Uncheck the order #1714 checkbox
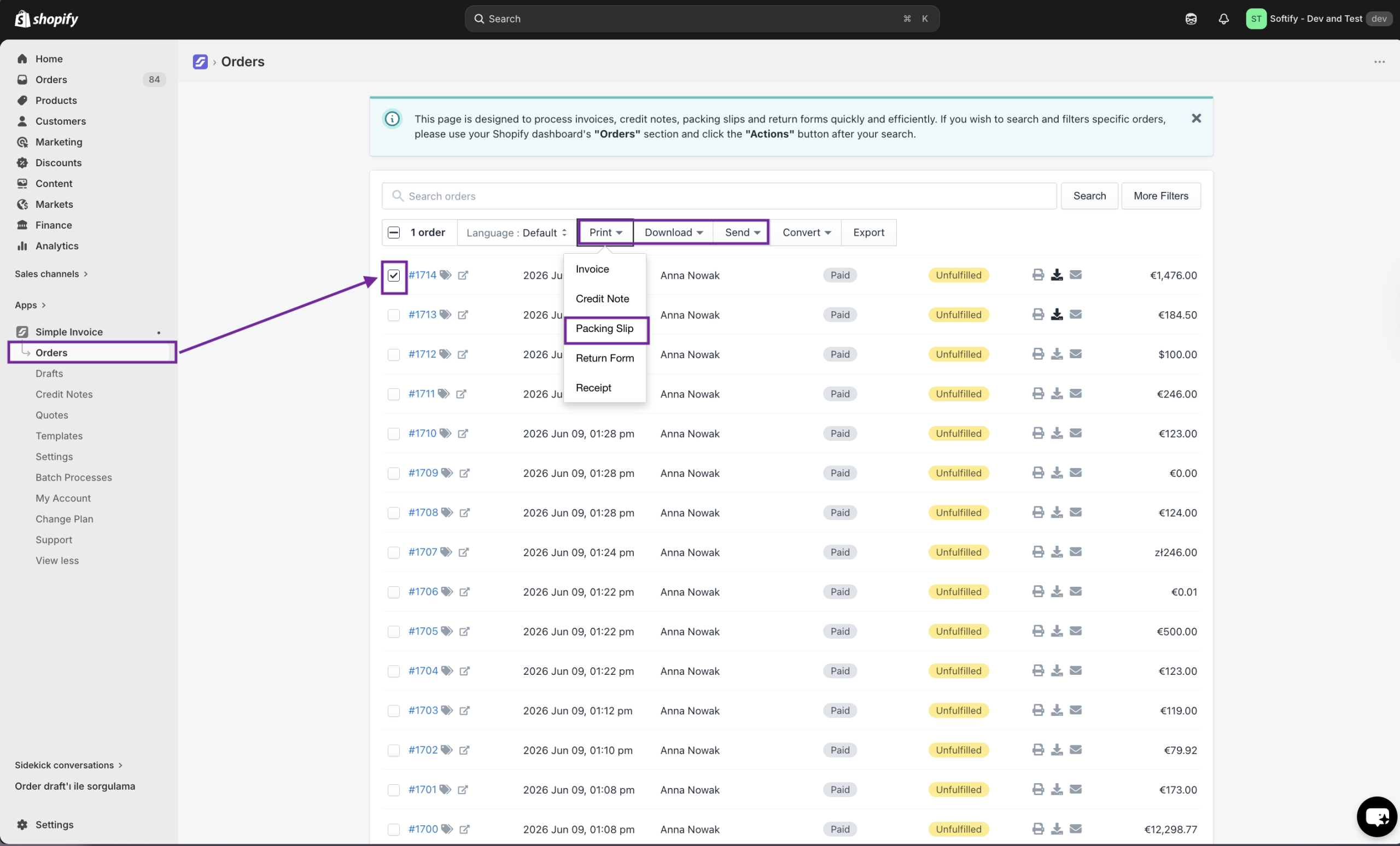The height and width of the screenshot is (846, 1400). point(394,276)
